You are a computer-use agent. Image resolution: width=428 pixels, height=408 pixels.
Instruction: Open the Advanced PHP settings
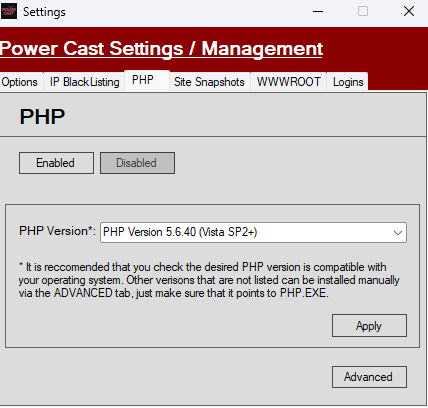[x=369, y=377]
